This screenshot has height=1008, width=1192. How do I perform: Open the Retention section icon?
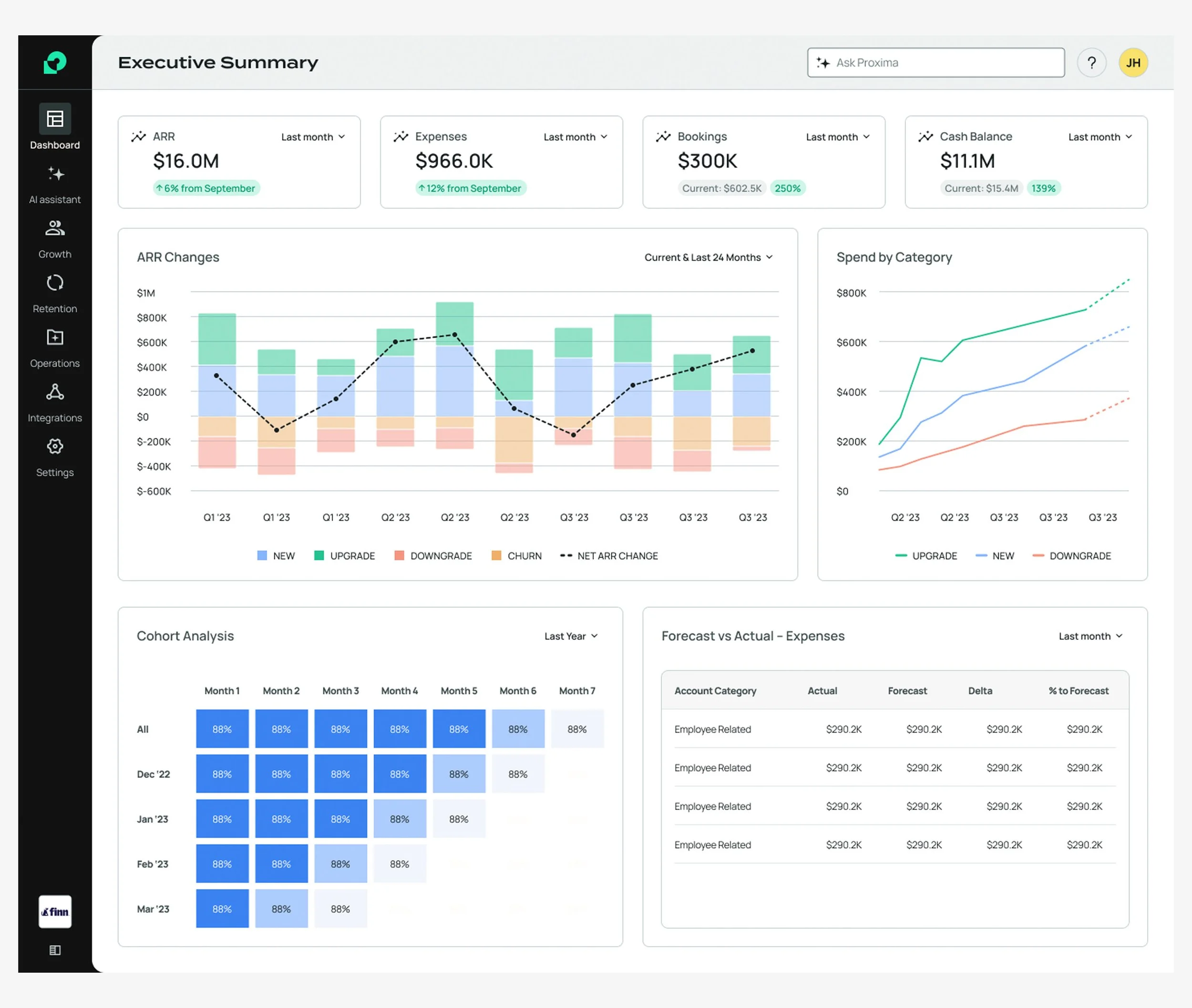55,283
